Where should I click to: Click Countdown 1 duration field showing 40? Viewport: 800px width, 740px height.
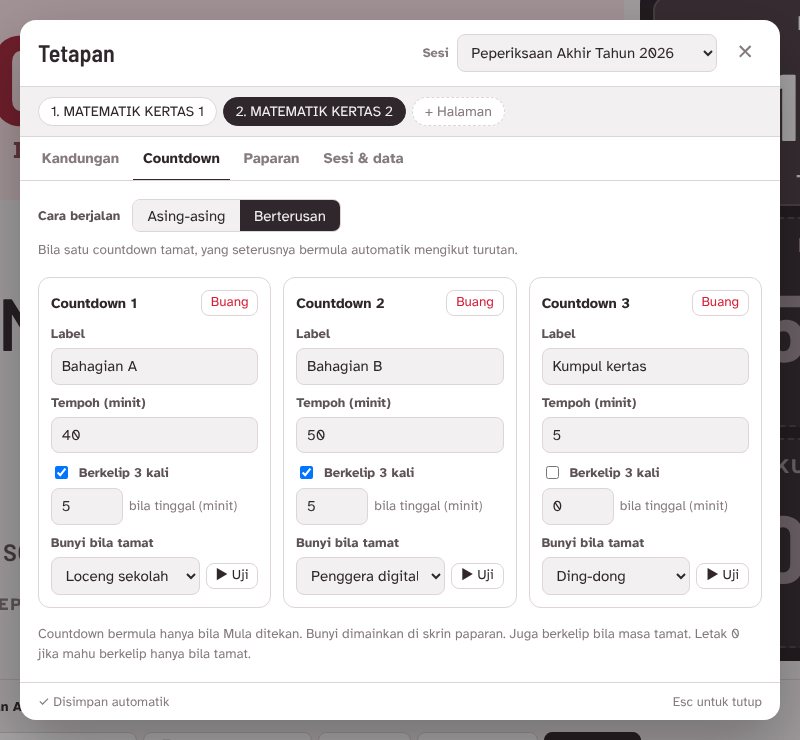tap(154, 435)
